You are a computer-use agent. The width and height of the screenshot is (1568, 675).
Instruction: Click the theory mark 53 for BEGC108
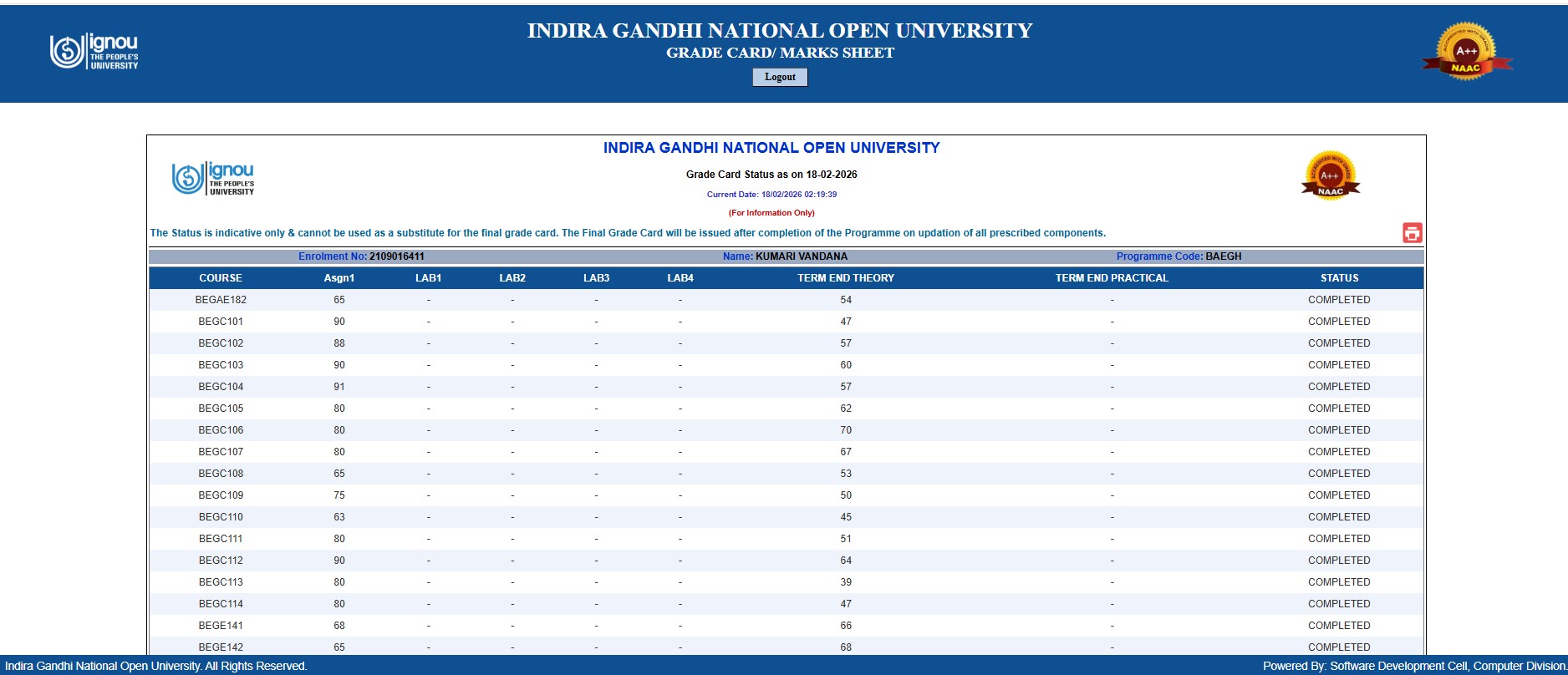point(846,474)
